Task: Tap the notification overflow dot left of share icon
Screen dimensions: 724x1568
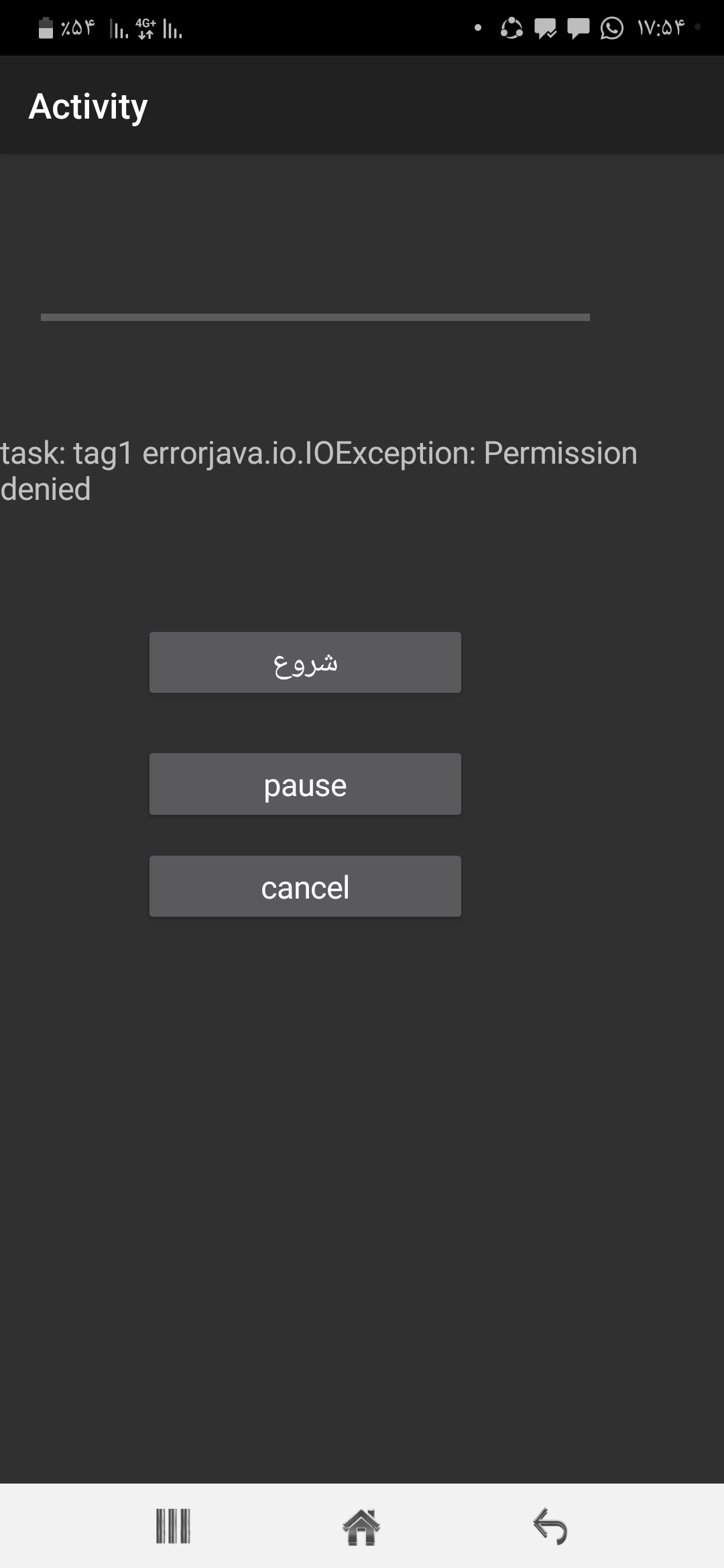Action: (x=478, y=28)
